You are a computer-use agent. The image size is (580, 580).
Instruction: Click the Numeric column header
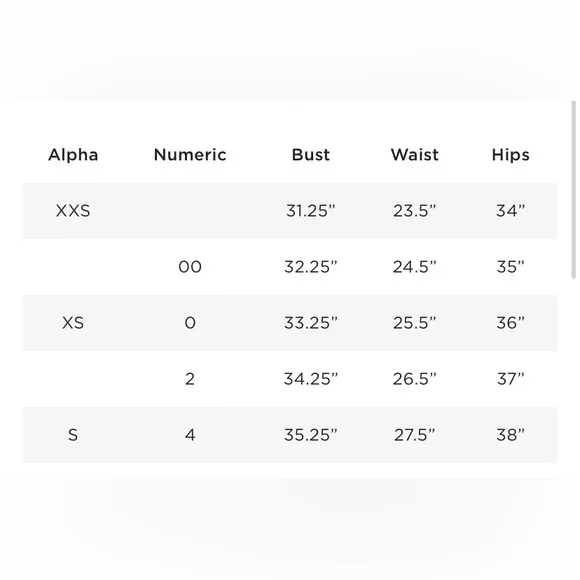pyautogui.click(x=190, y=155)
